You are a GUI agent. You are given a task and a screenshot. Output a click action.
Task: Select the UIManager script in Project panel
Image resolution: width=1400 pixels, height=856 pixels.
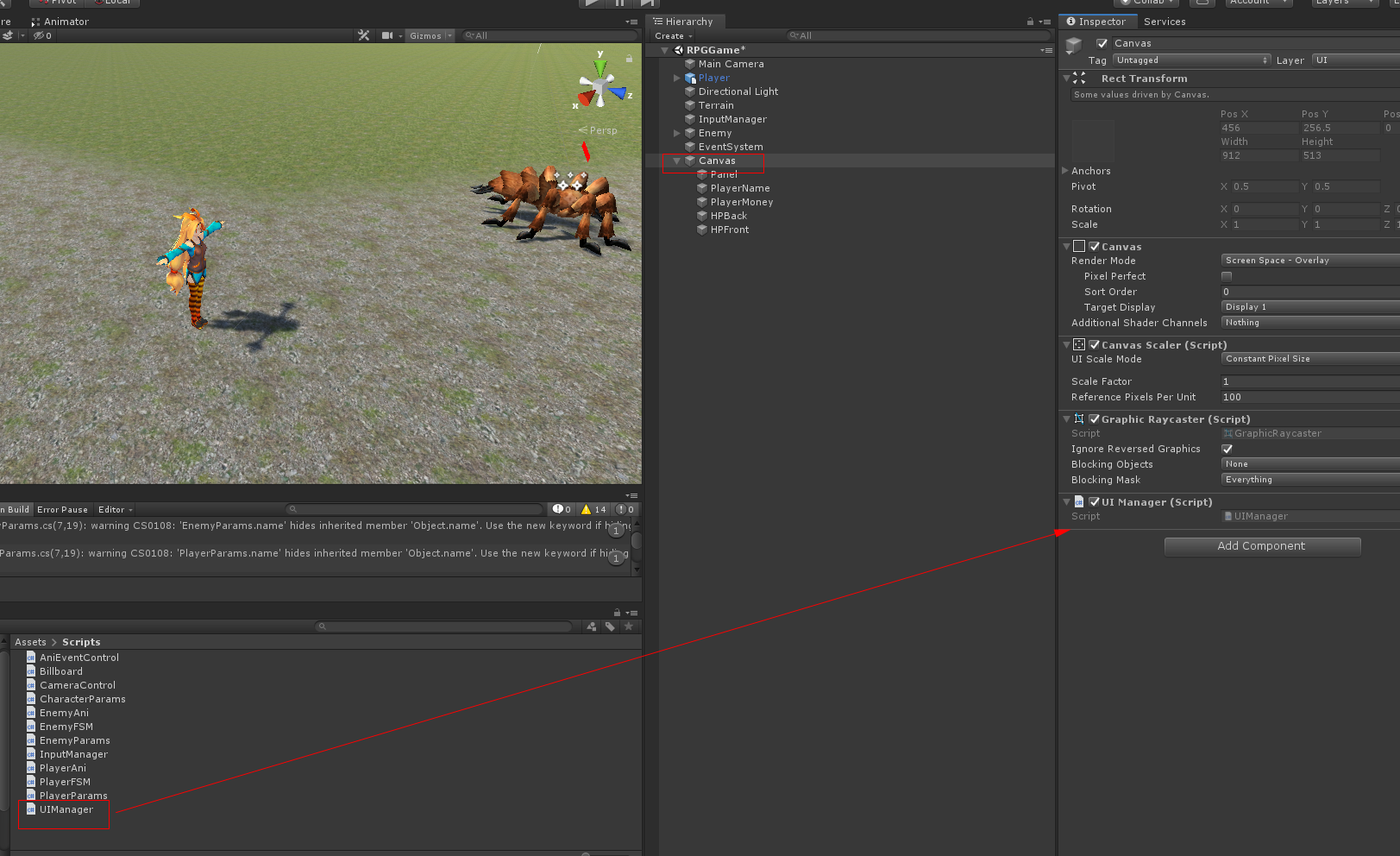coord(60,809)
